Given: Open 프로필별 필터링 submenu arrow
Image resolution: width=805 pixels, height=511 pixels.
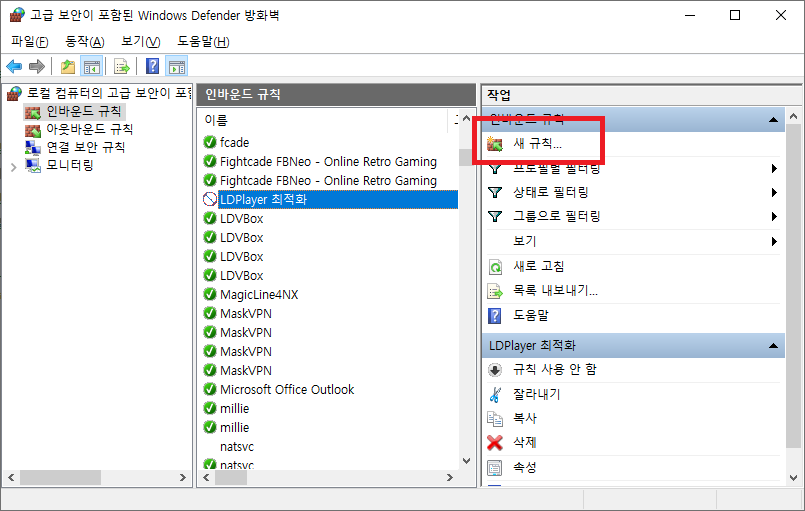Looking at the screenshot, I should (774, 168).
